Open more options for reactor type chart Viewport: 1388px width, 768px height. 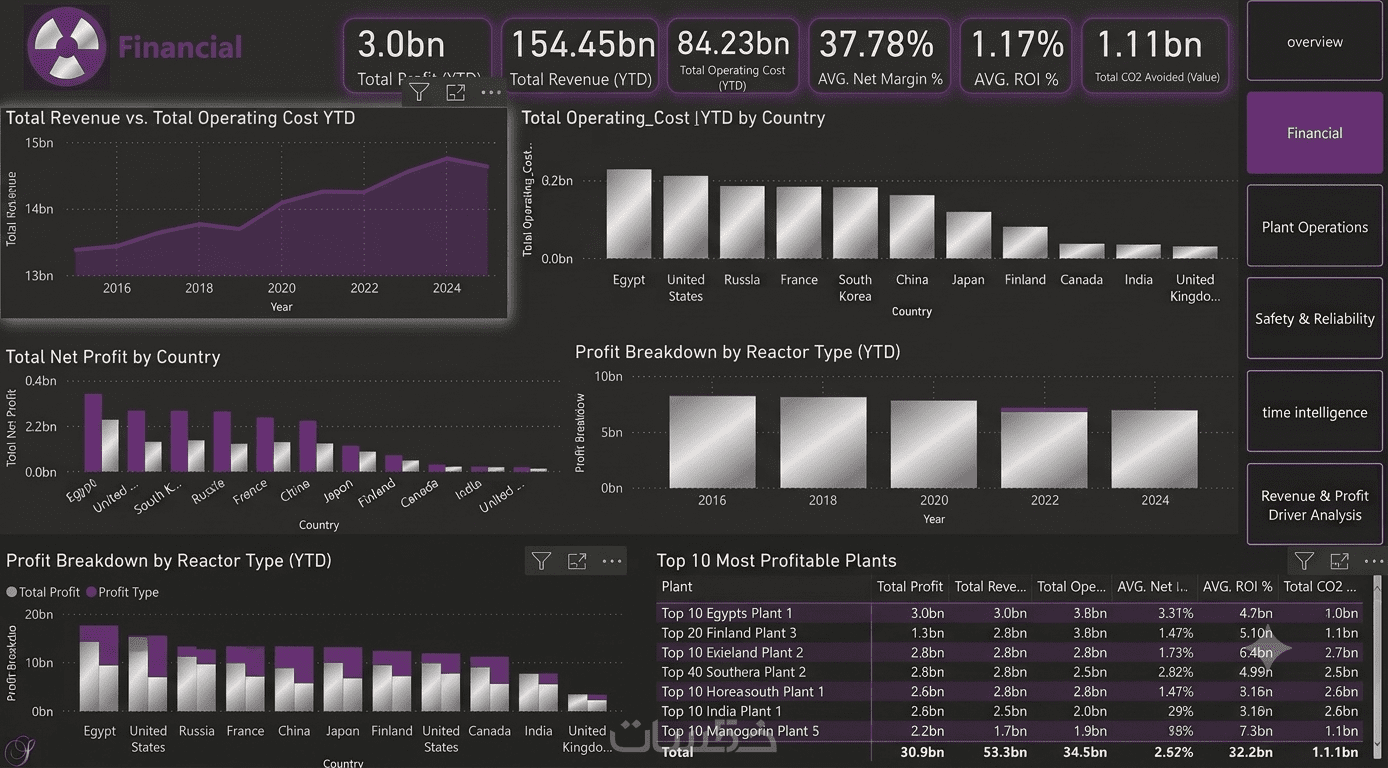612,561
